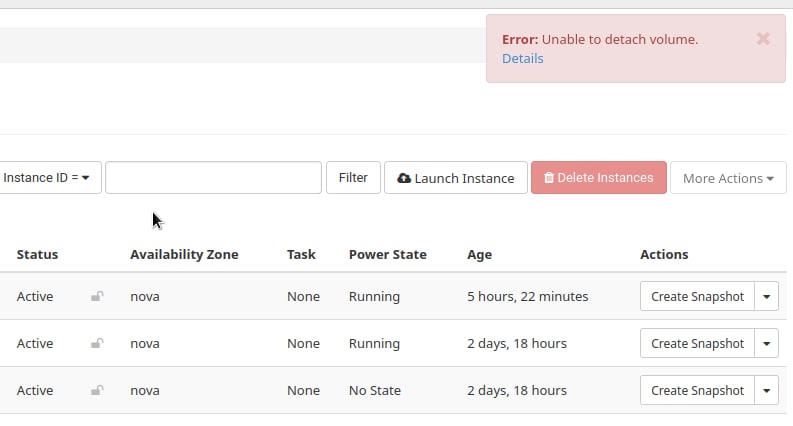Create Snapshot for the No State instance
Viewport: 793px width, 426px height.
pos(697,390)
